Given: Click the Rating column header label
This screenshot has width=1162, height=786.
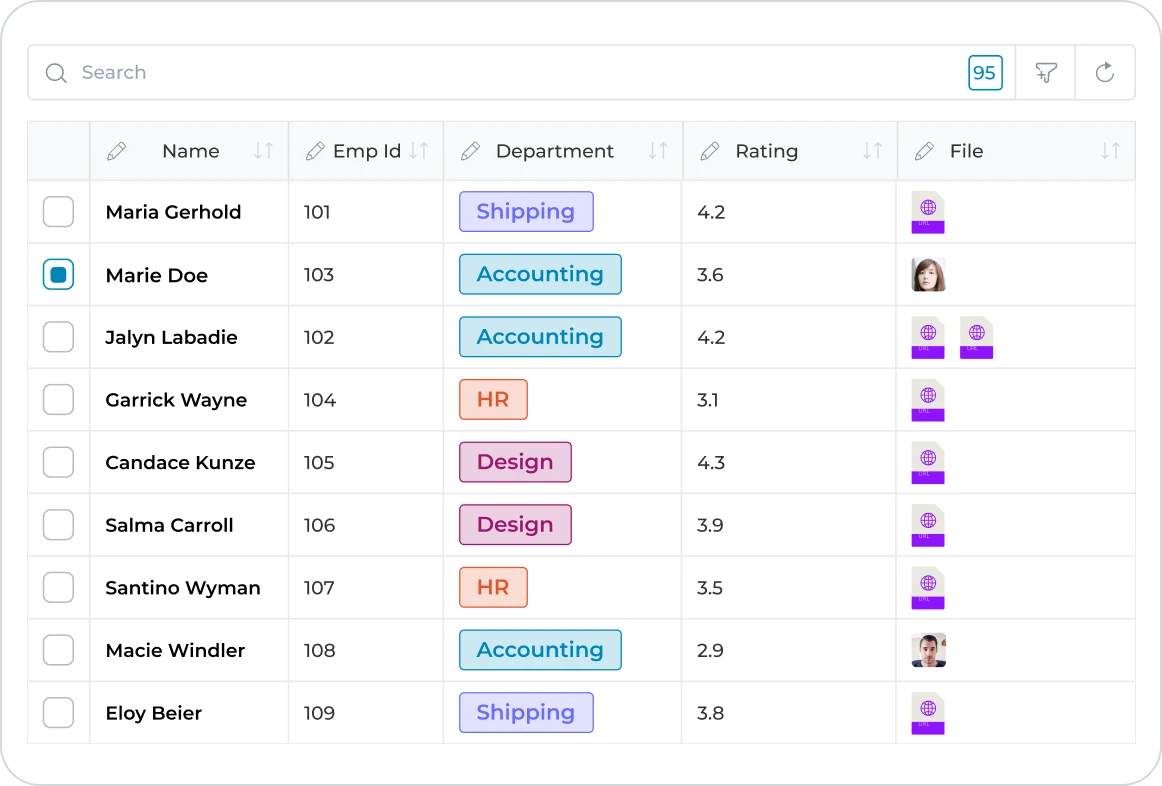Looking at the screenshot, I should (766, 151).
